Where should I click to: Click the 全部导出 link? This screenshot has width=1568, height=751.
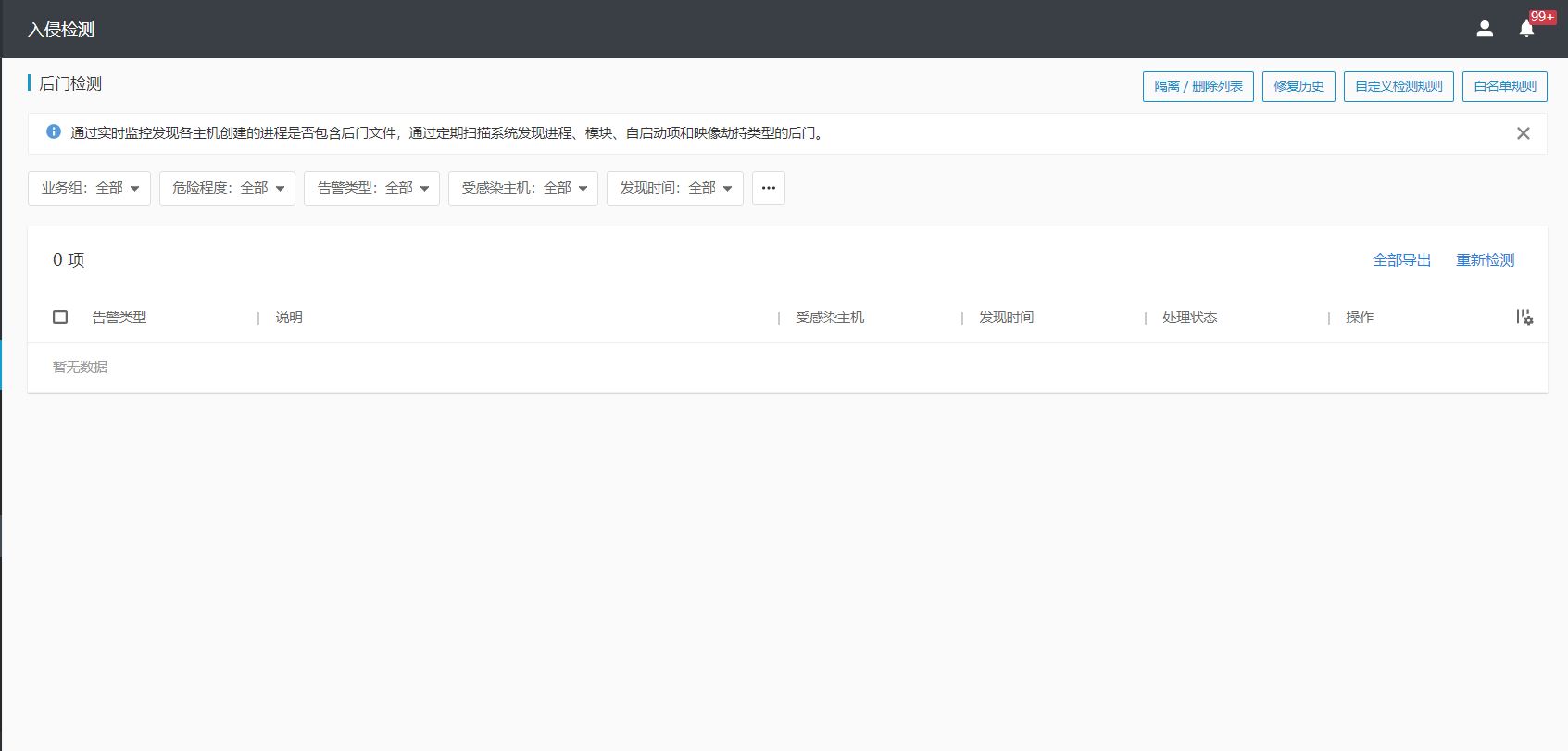point(1402,260)
